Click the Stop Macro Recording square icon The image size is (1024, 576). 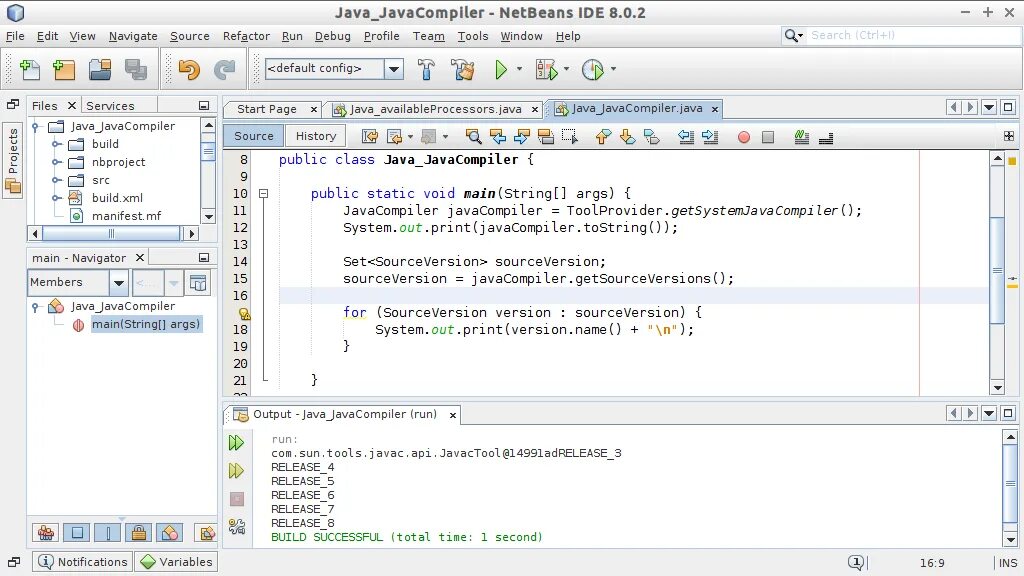pyautogui.click(x=768, y=137)
